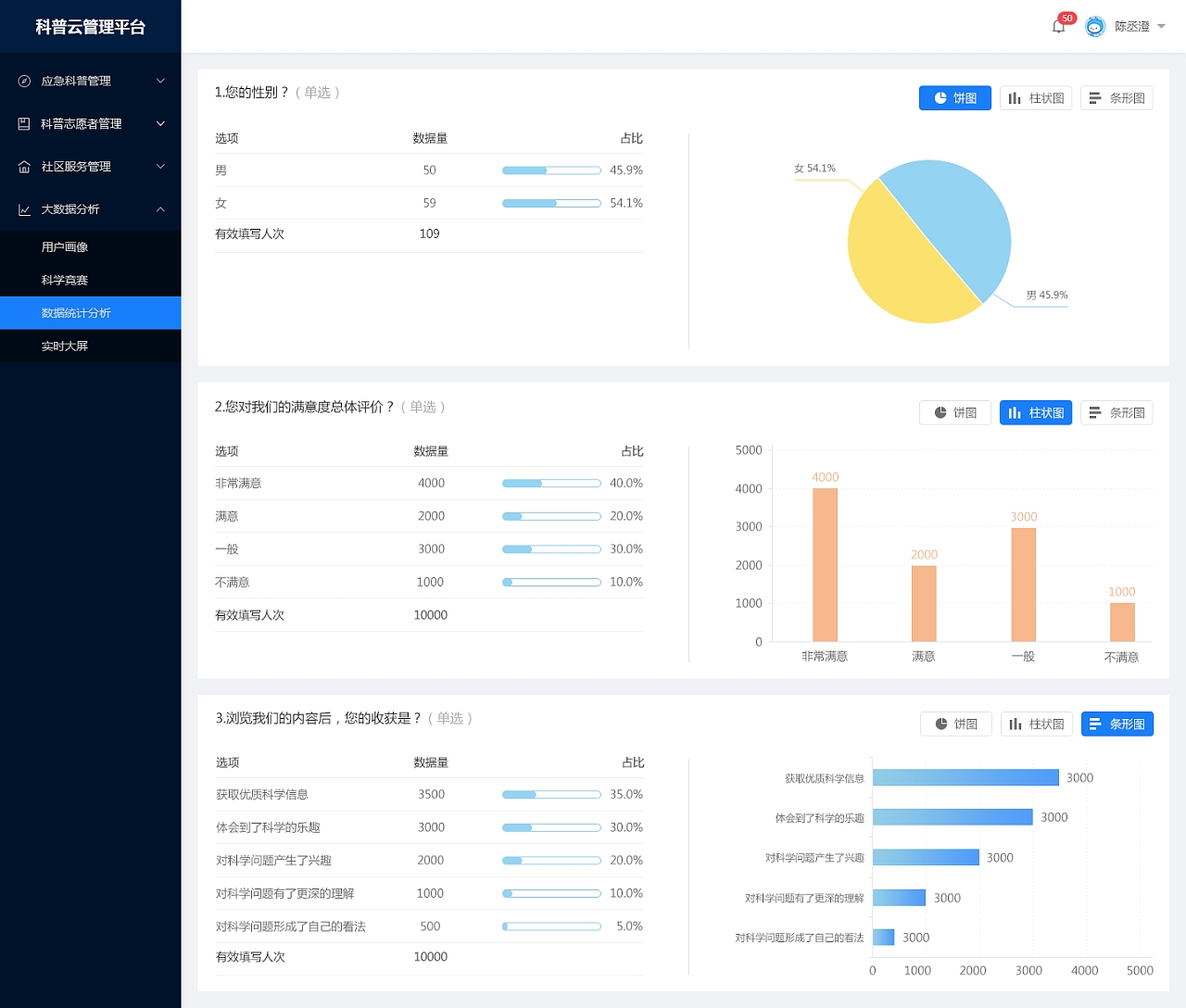1186x1008 pixels.
Task: Open 用户画像 submenu item
Action: click(90, 247)
